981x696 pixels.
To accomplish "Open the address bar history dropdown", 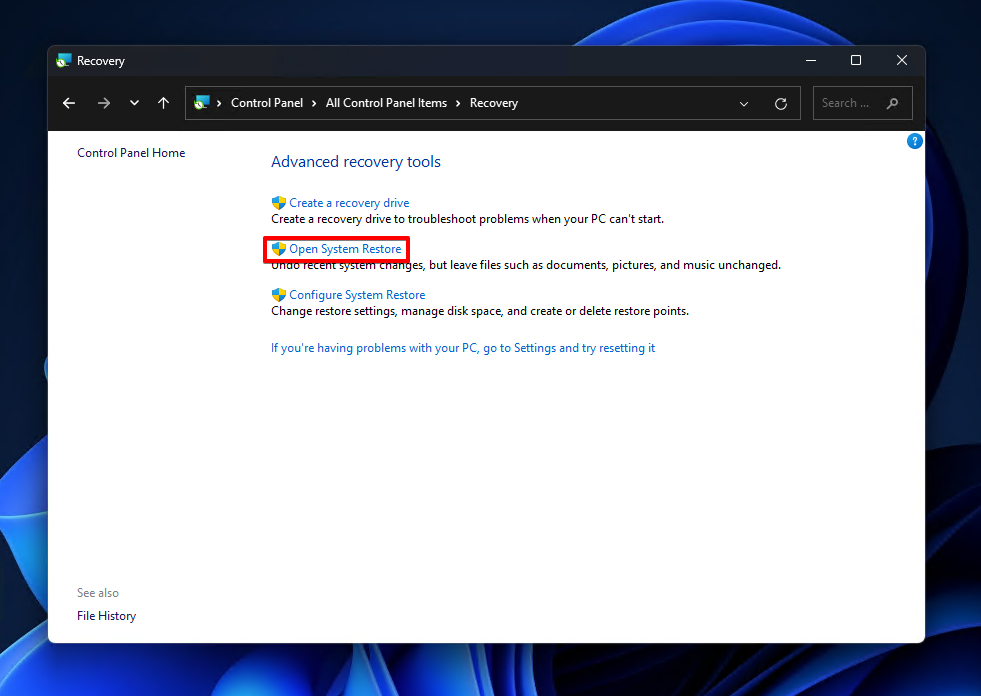I will coord(744,103).
